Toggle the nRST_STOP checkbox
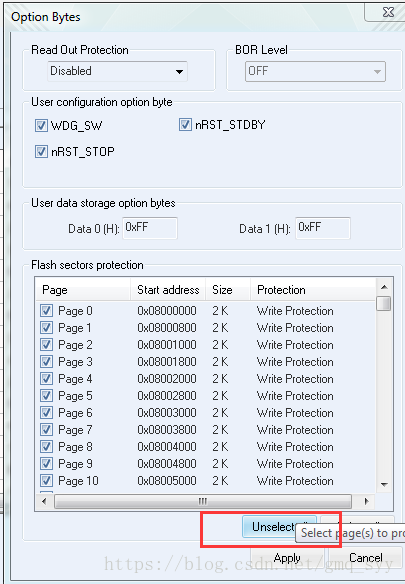This screenshot has width=405, height=584. click(x=41, y=152)
